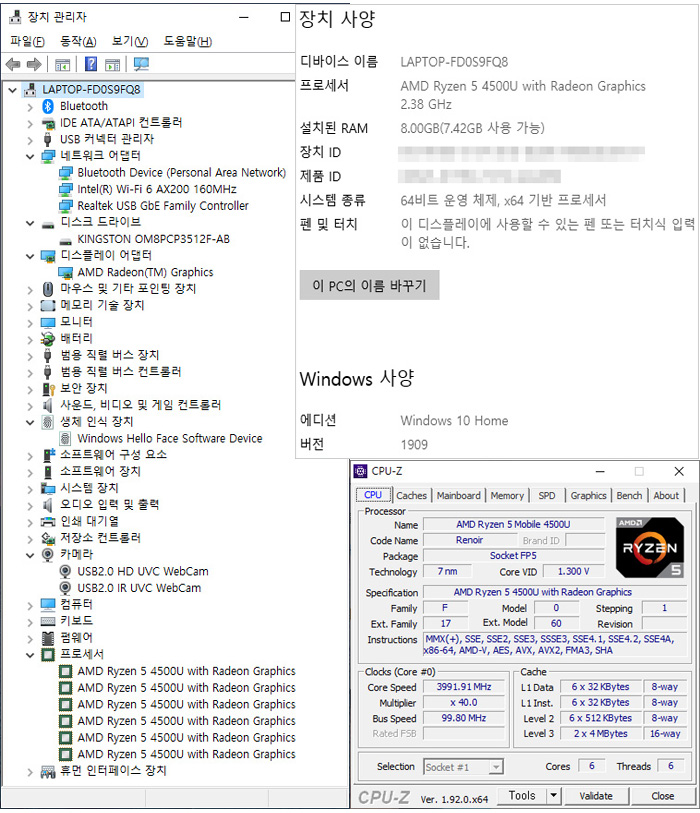Viewport: 700px width, 813px height.
Task: Select USB2.0 IR UVC WebCam
Action: [x=139, y=588]
